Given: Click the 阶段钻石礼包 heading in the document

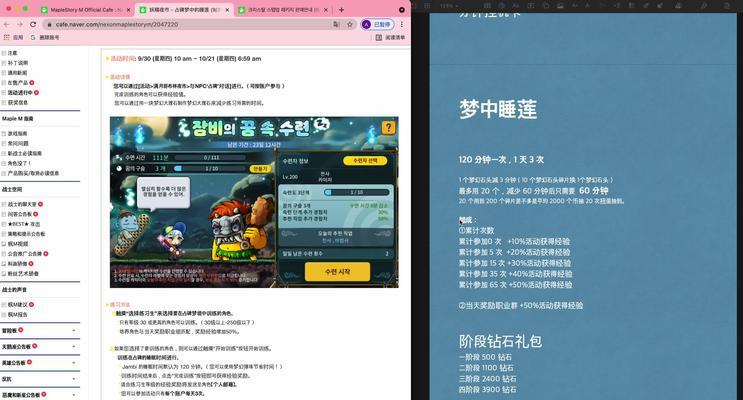Looking at the screenshot, I should tap(500, 341).
